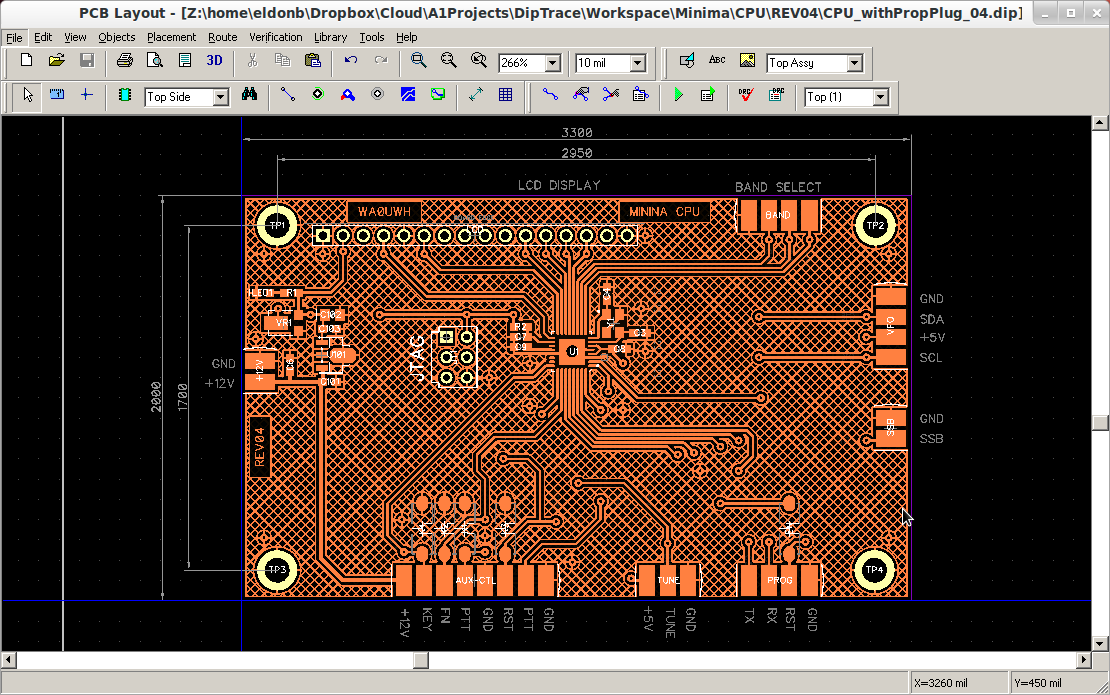Expand the 266% zoom level dropdown

point(552,63)
